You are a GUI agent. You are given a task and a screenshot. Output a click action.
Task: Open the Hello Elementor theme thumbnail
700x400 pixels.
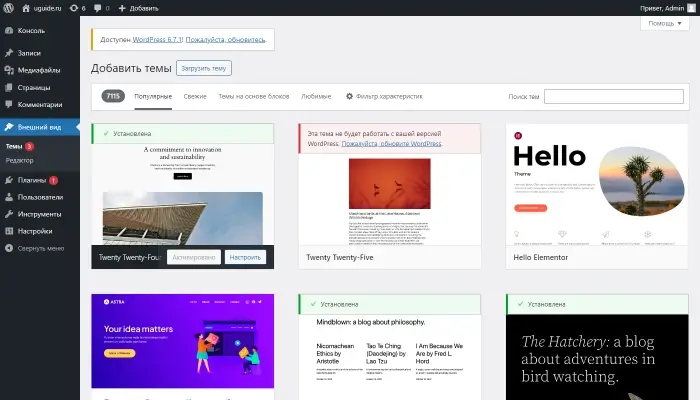click(x=597, y=184)
